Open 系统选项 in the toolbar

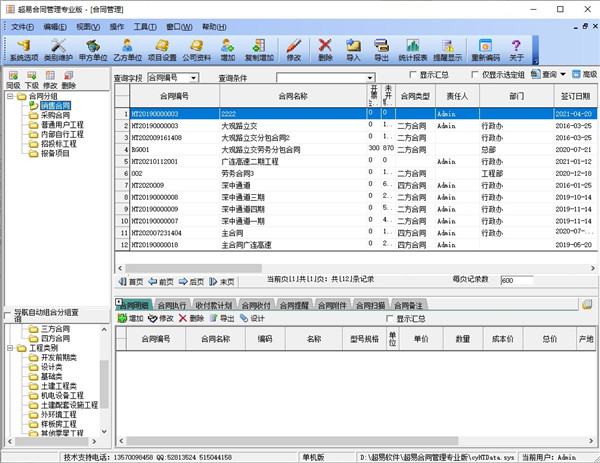(24, 50)
